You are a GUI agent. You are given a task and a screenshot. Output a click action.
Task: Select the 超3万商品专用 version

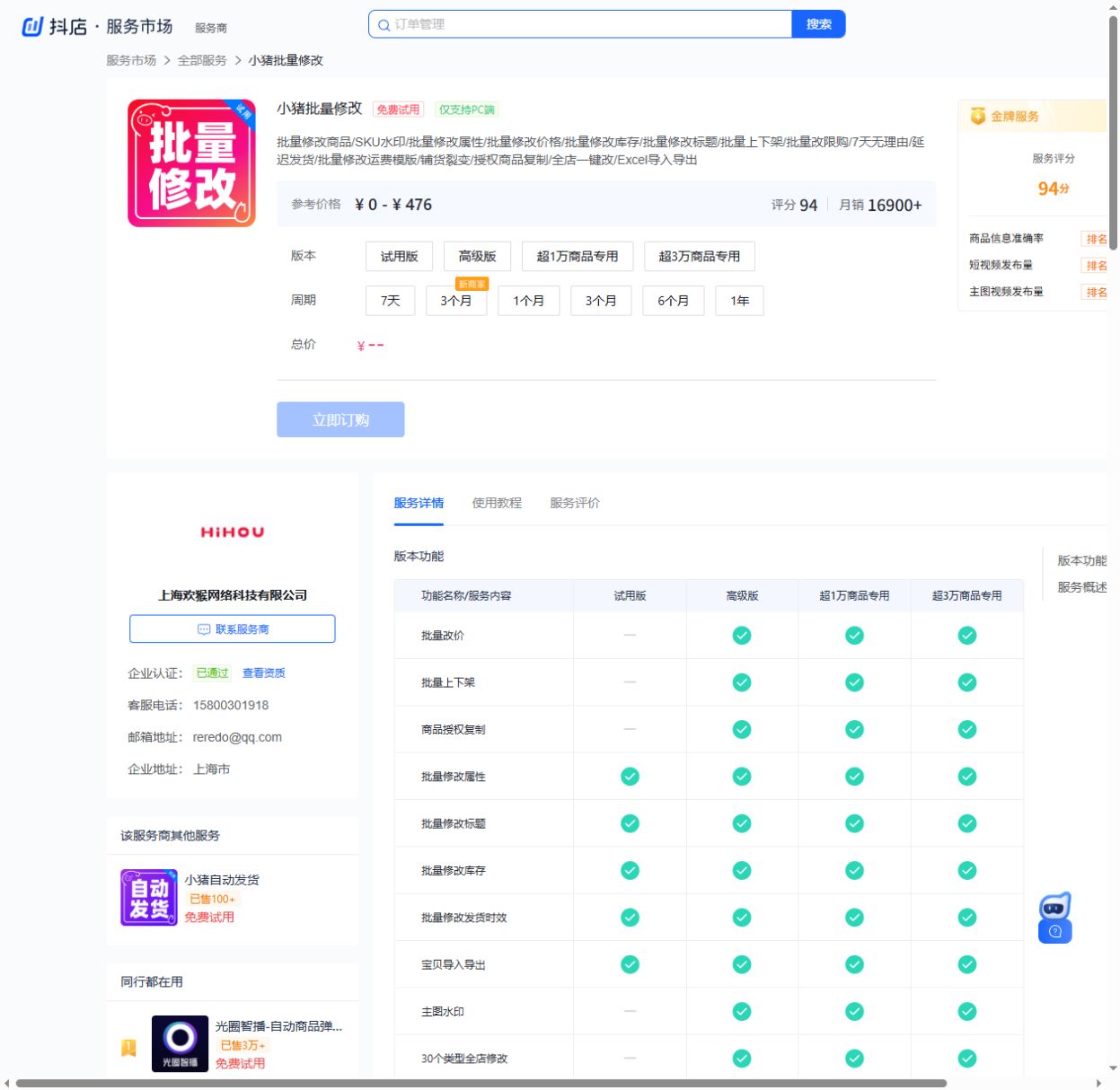coord(700,257)
